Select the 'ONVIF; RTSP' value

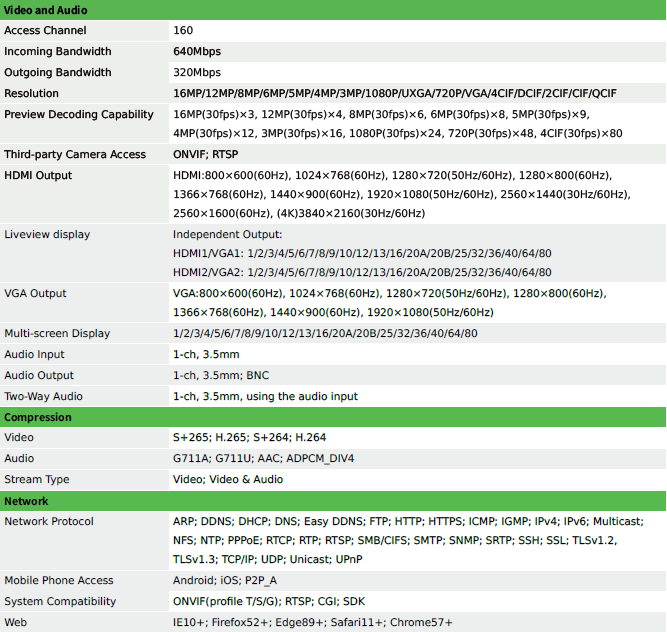205,154
